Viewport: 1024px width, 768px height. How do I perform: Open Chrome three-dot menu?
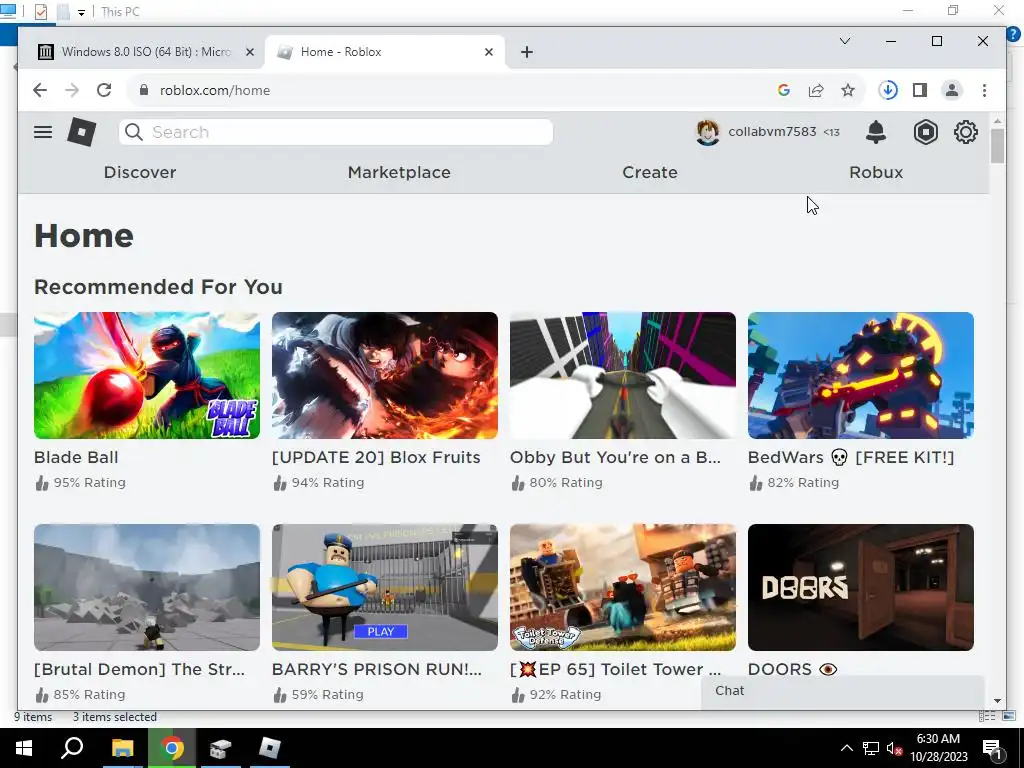(x=984, y=90)
